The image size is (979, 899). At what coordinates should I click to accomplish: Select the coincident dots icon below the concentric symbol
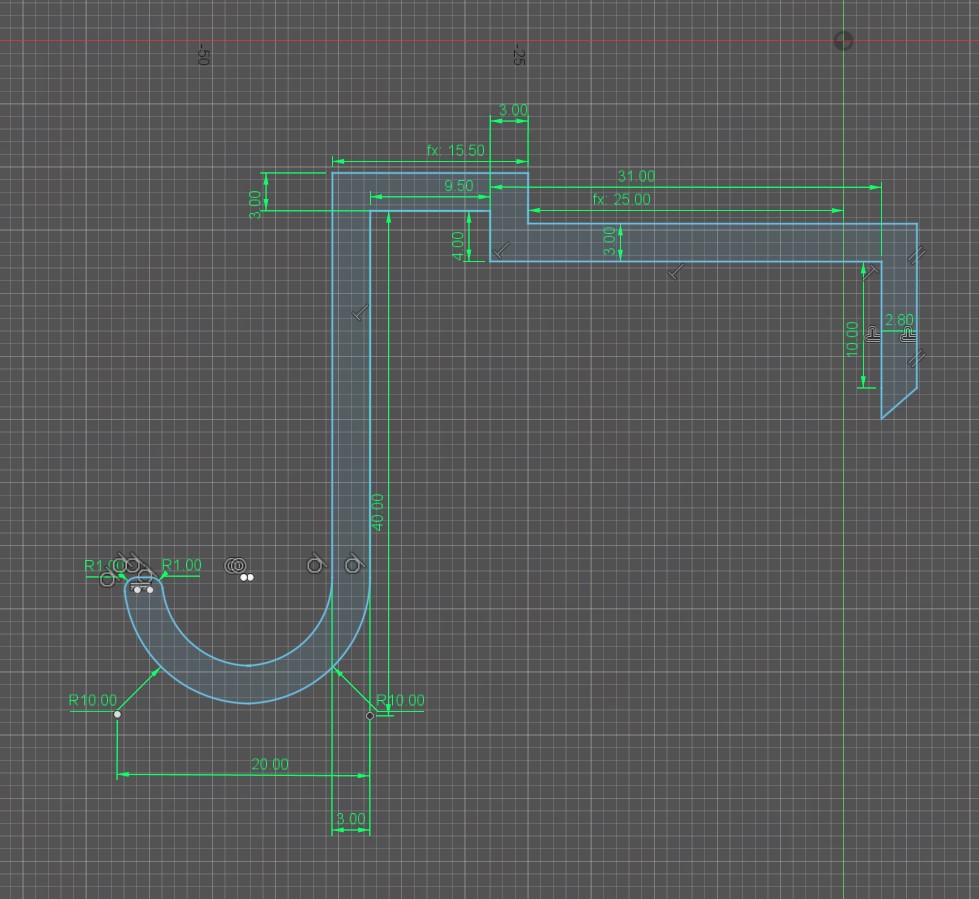pyautogui.click(x=247, y=577)
